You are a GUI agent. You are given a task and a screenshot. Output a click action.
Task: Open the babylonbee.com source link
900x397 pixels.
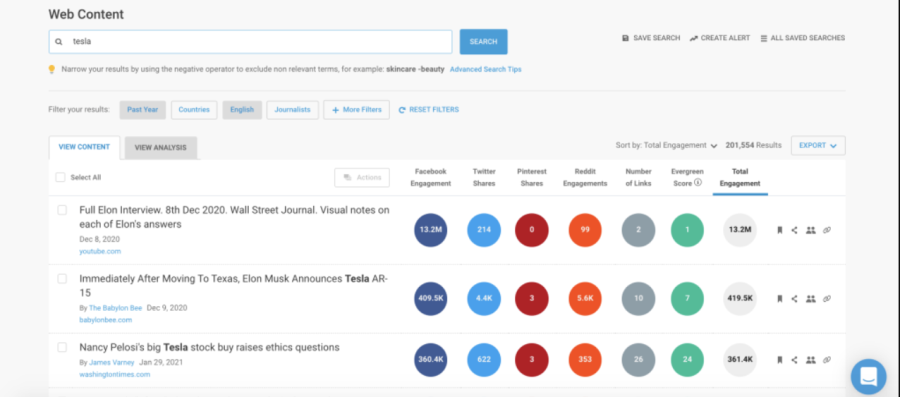click(106, 320)
